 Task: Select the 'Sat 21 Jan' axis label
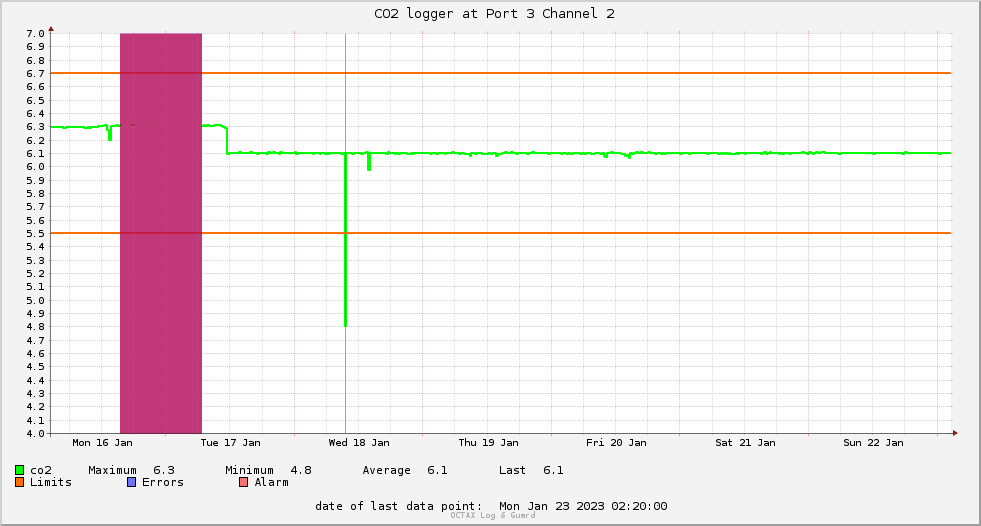(x=745, y=443)
